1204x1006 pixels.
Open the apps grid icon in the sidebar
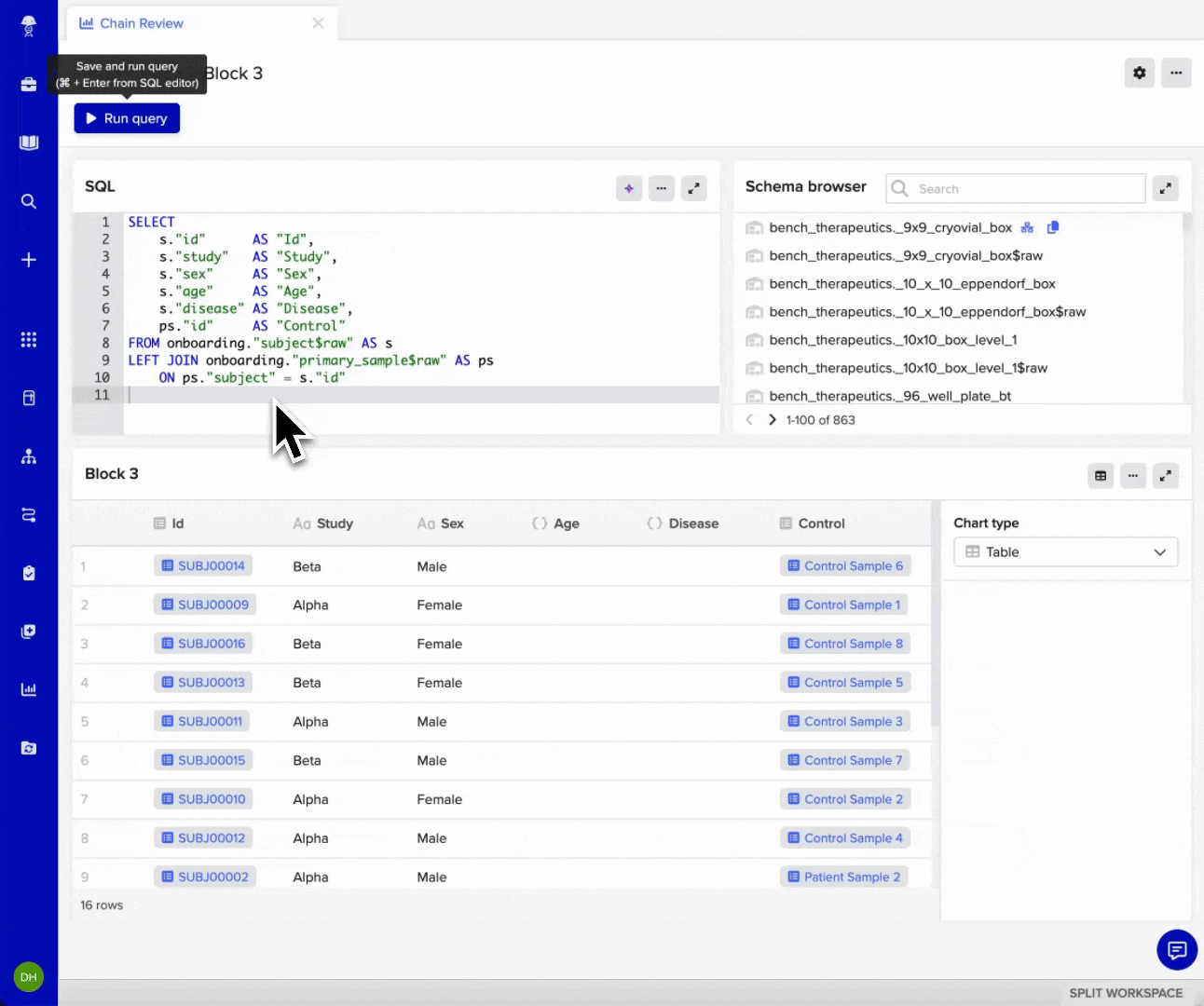[x=28, y=339]
